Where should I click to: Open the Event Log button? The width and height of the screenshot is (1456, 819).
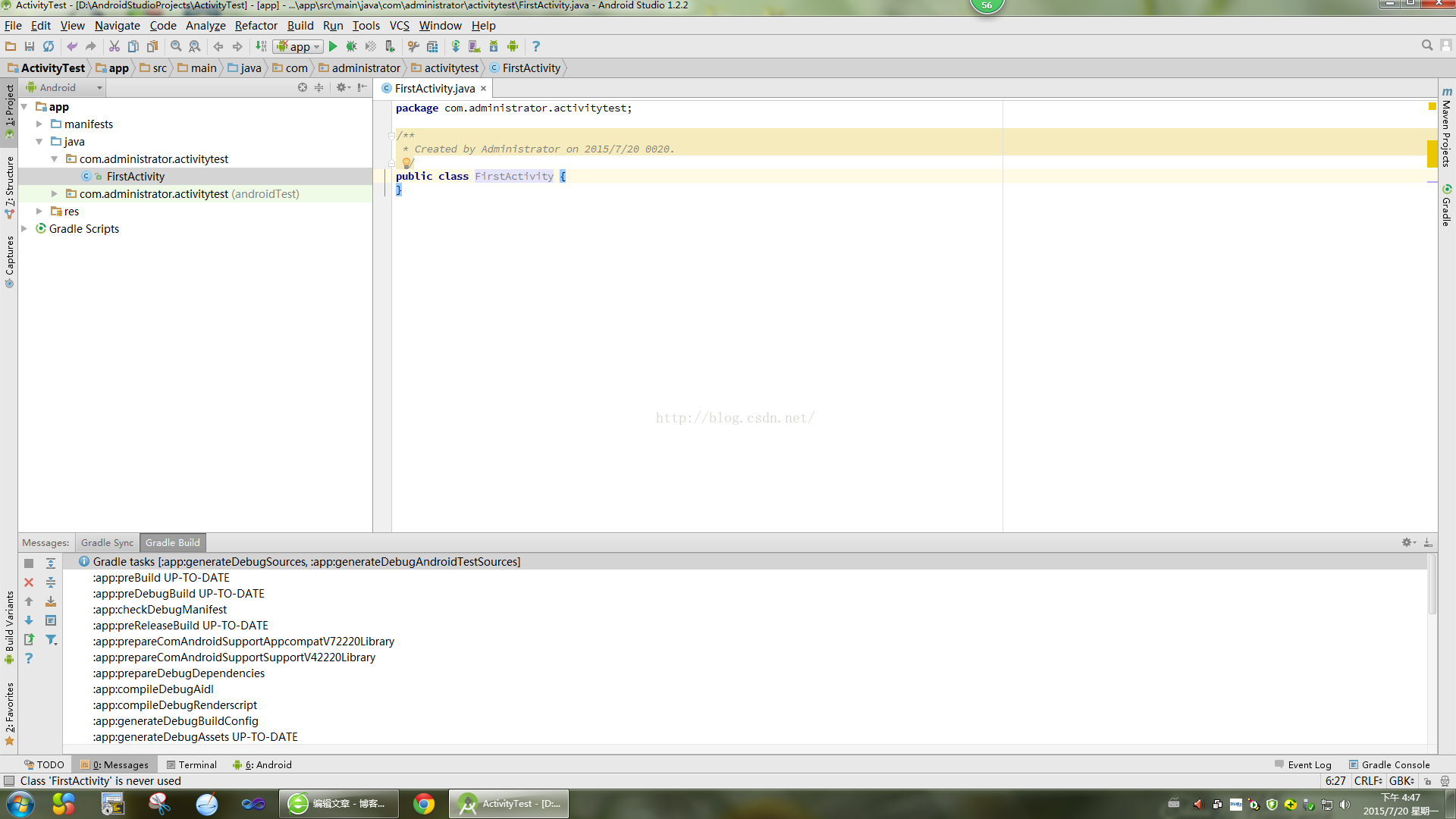pos(1303,764)
